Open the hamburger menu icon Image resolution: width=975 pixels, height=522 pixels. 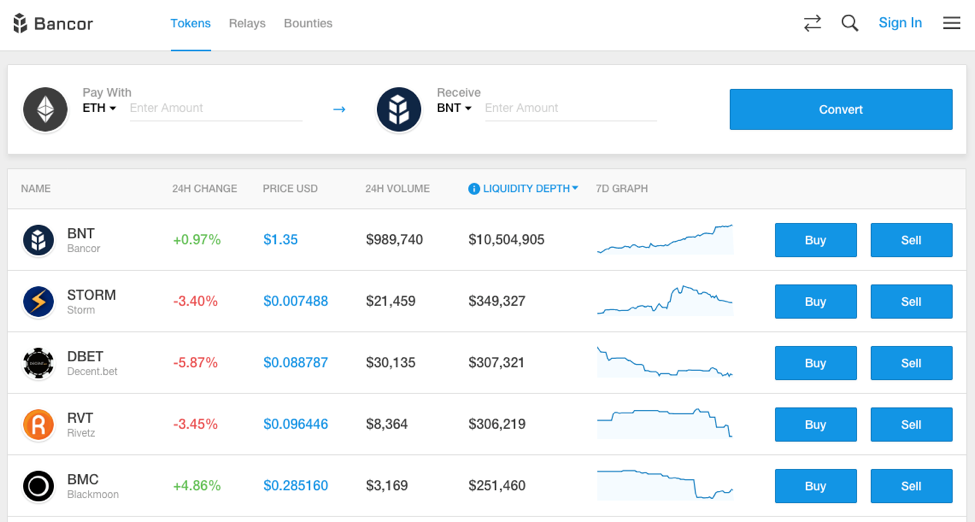pyautogui.click(x=951, y=23)
